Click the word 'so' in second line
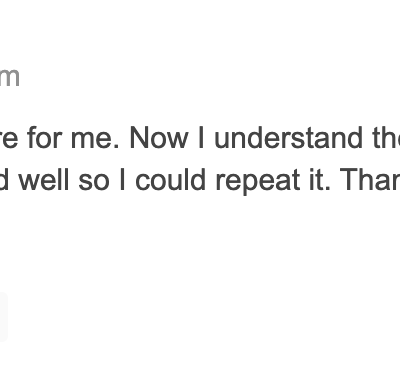Screen dimensions: 400x366 point(93,183)
